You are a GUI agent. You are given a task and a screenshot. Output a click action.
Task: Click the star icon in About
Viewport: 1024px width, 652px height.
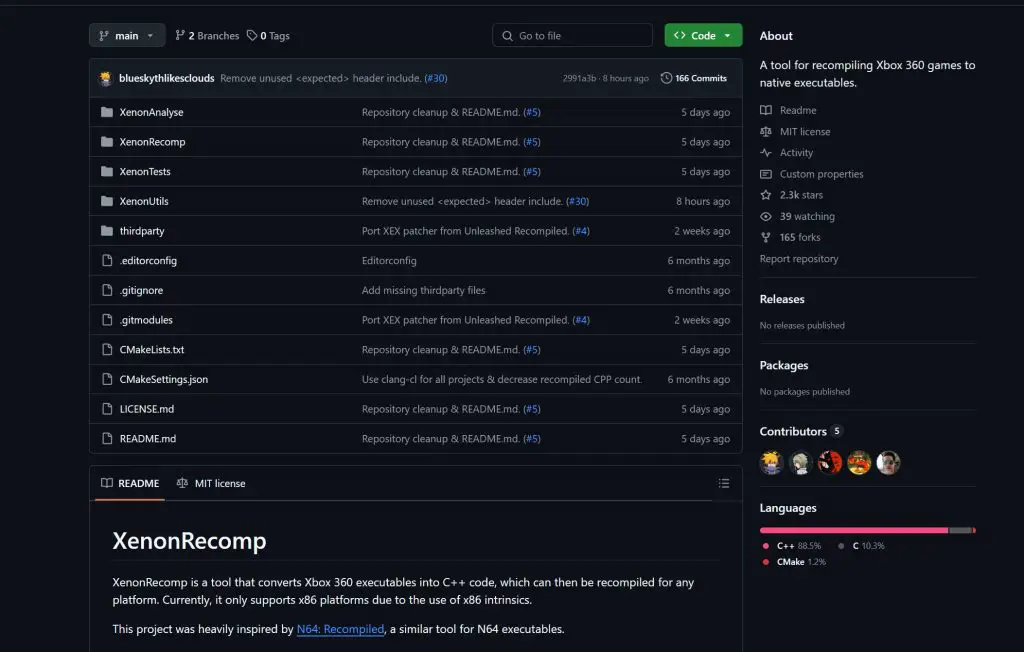766,195
